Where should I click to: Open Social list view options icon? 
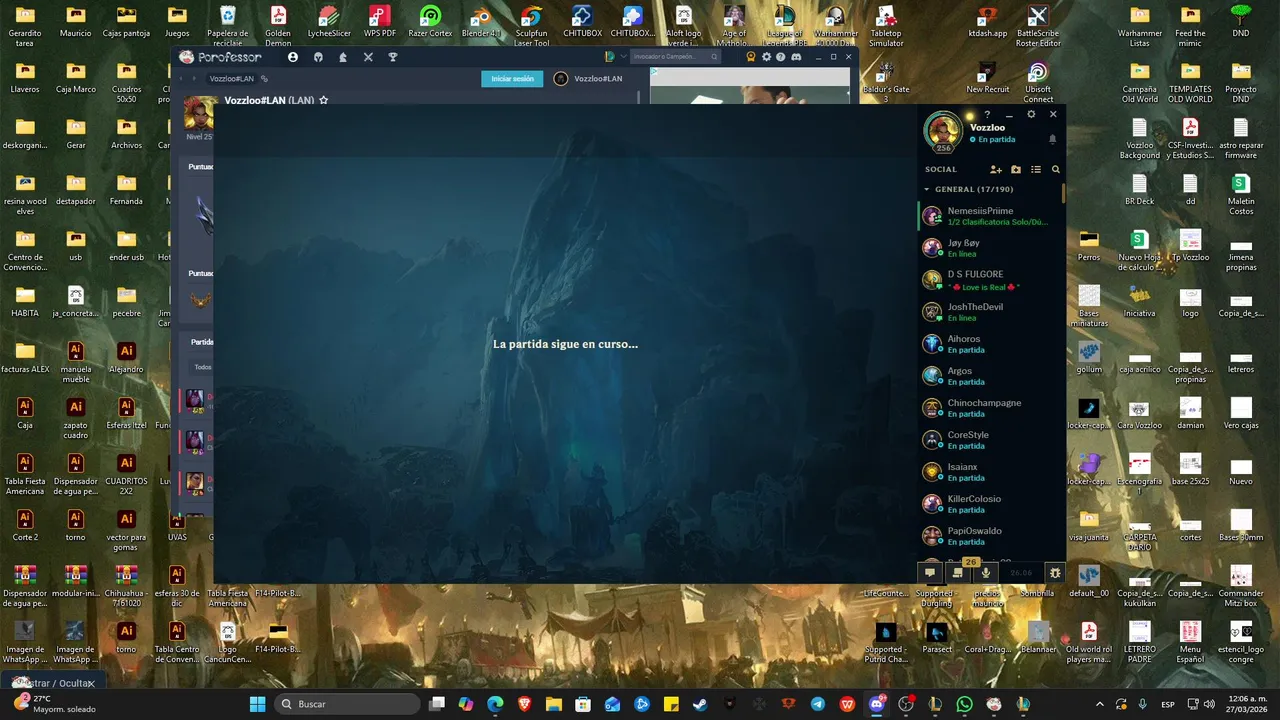[x=1036, y=170]
